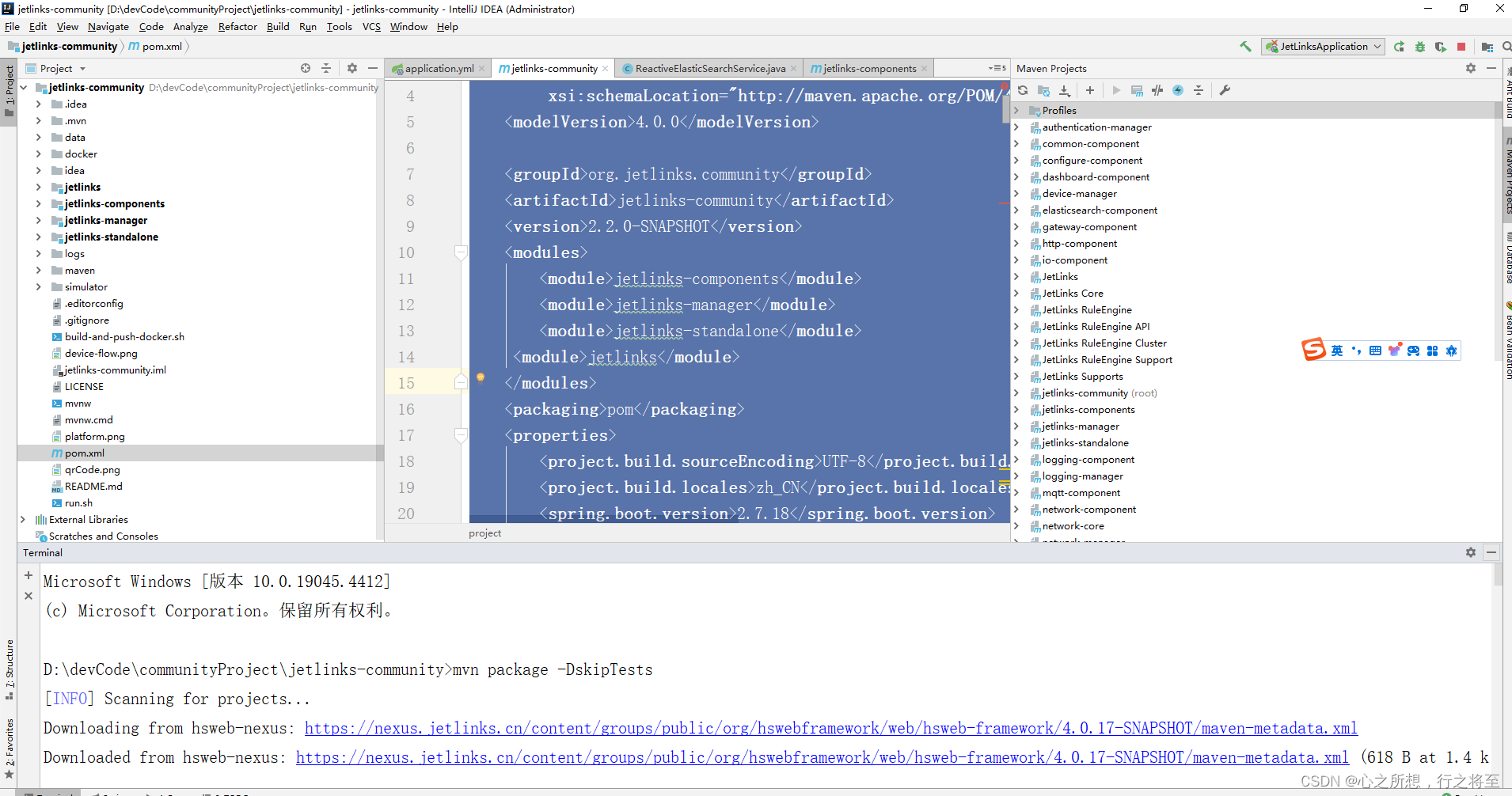
Task: Click Generate Sources and Update Folders icon
Action: coord(1043,90)
